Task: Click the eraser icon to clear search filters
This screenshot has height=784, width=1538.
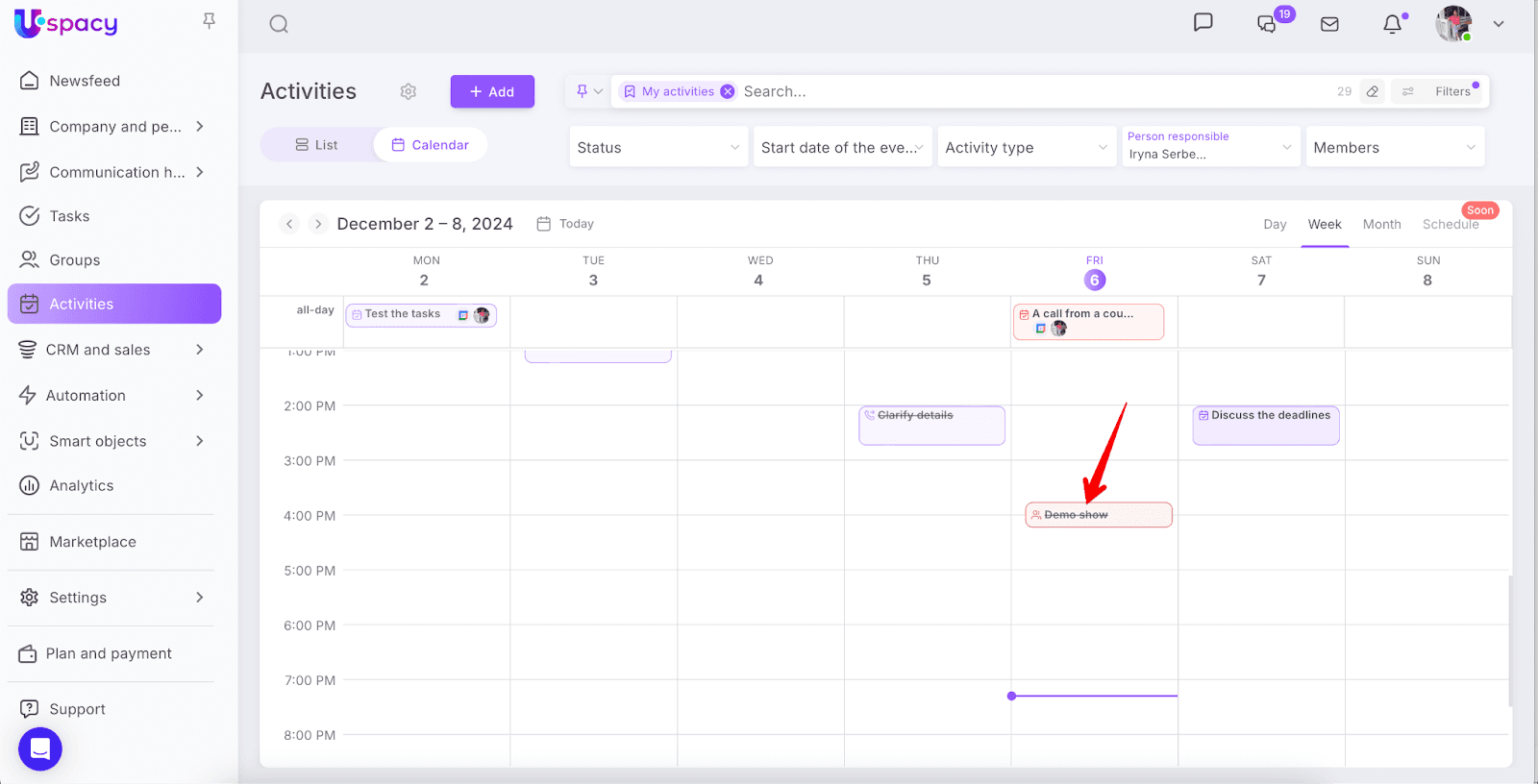Action: point(1373,91)
